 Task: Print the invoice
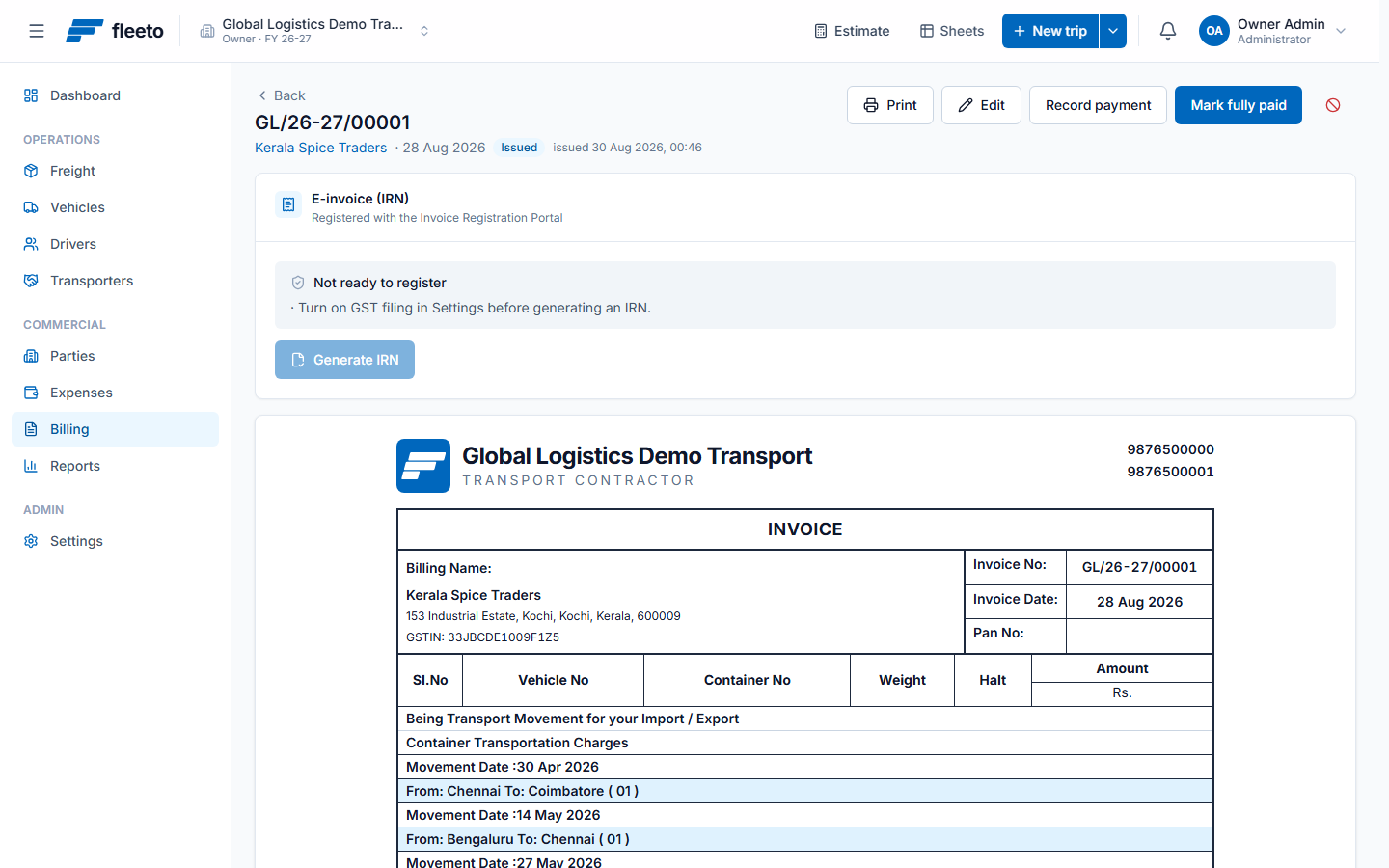pos(890,105)
